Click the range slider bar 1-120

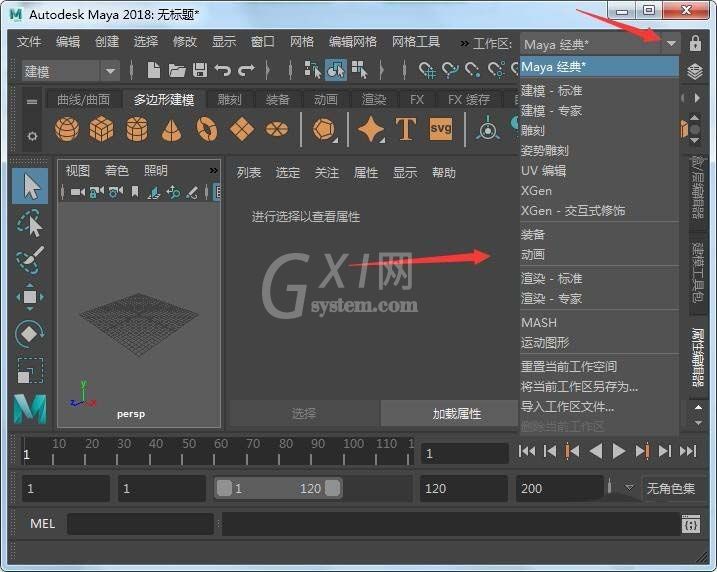(x=278, y=488)
